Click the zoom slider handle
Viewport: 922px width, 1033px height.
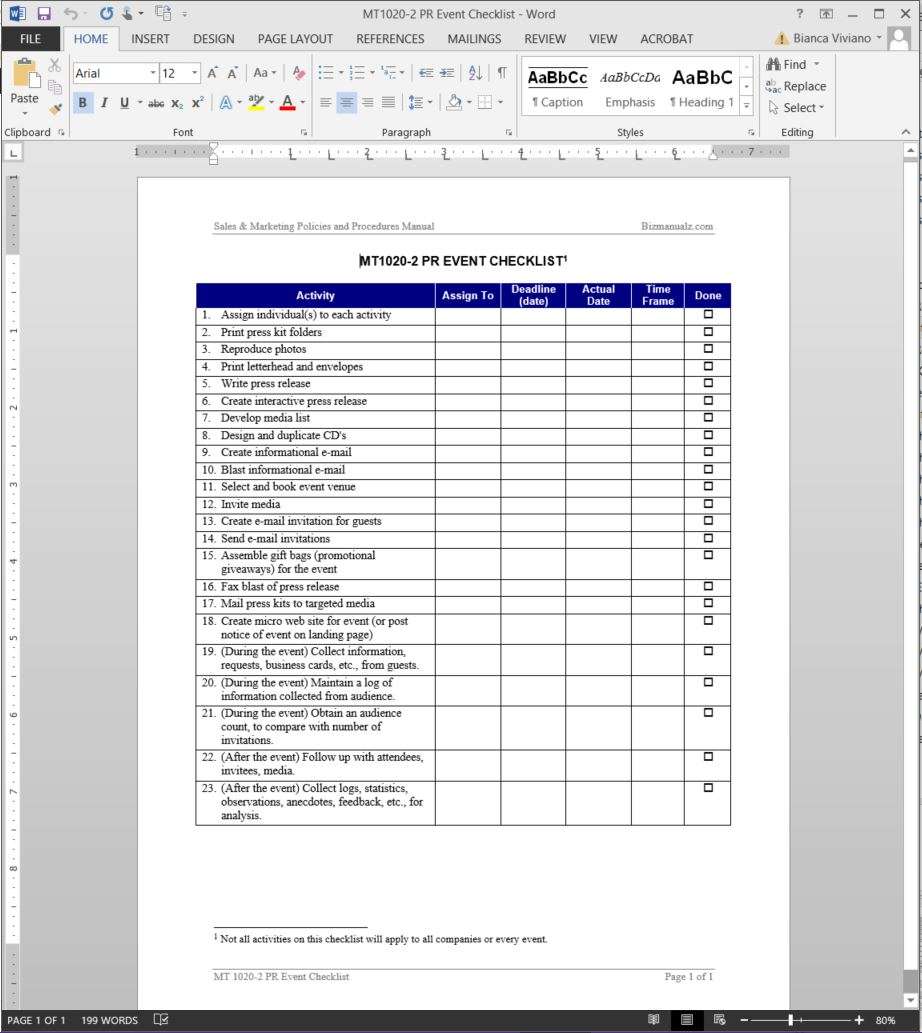(790, 1020)
